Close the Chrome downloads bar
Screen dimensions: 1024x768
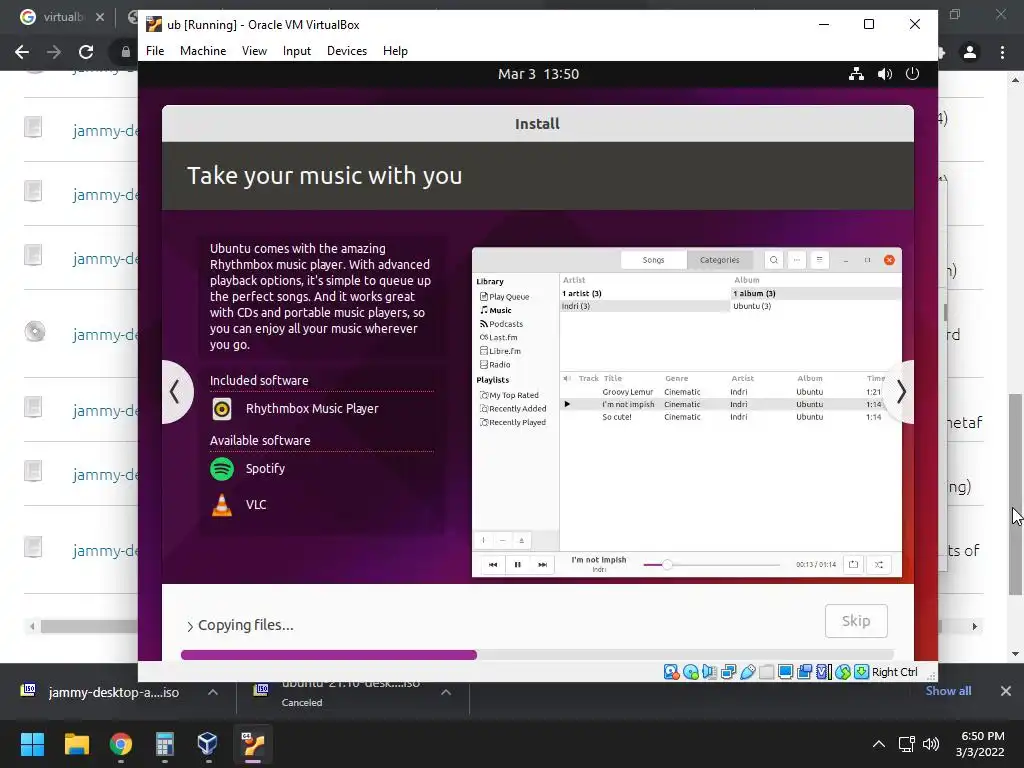pyautogui.click(x=1006, y=691)
